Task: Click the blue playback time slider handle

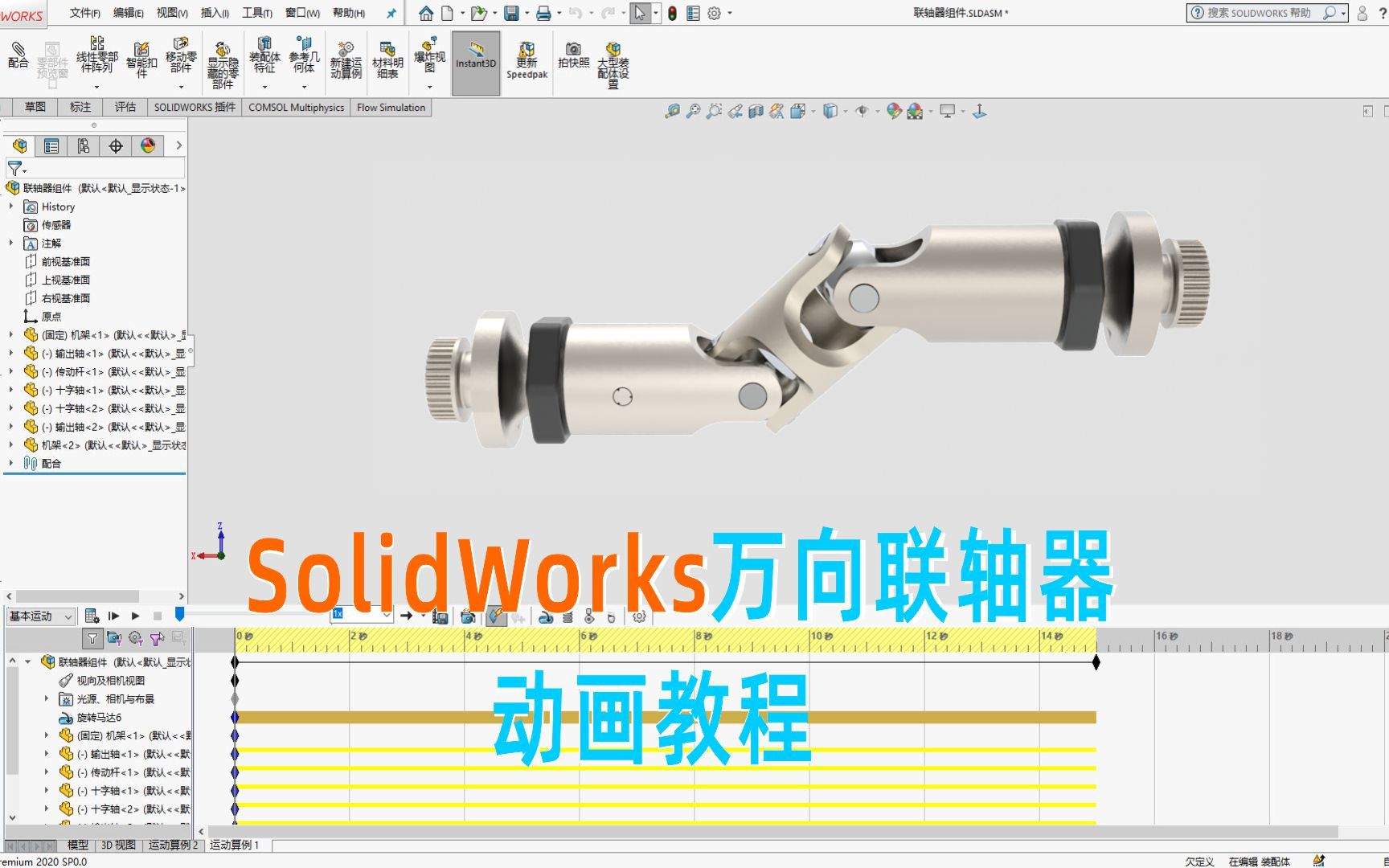Action: [x=180, y=615]
